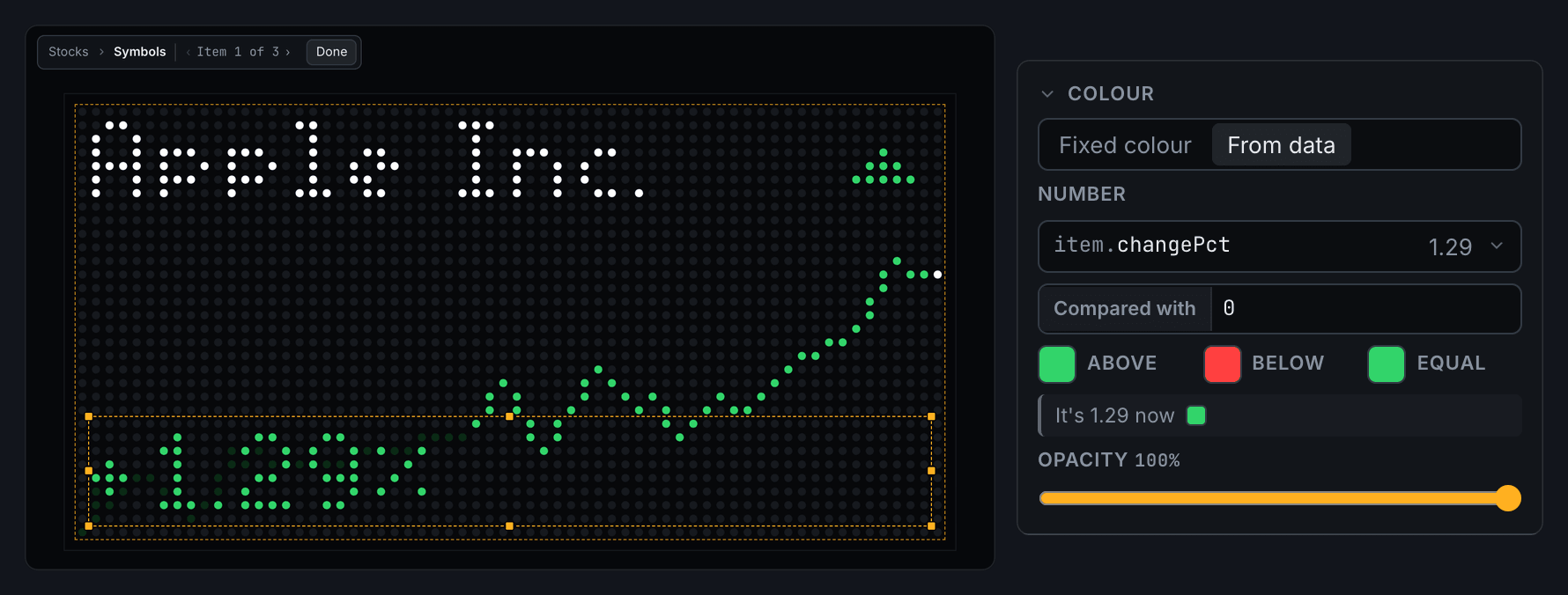Viewport: 1568px width, 595px height.
Task: Click the Apple Inc. title on canvas
Action: click(x=367, y=159)
